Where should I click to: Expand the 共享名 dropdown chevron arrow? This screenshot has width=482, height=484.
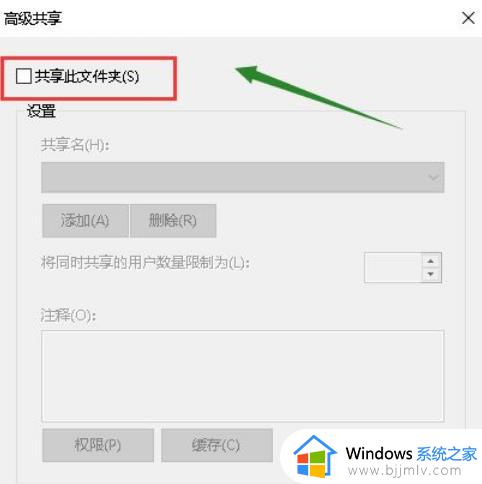[433, 177]
